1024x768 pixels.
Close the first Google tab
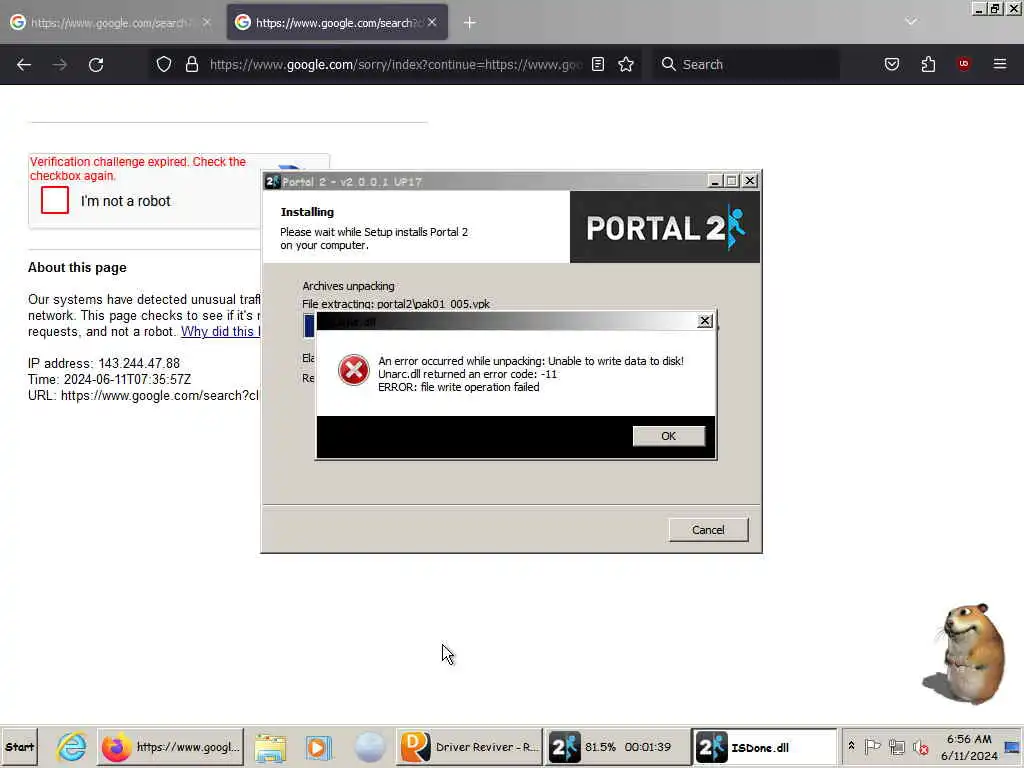(206, 22)
